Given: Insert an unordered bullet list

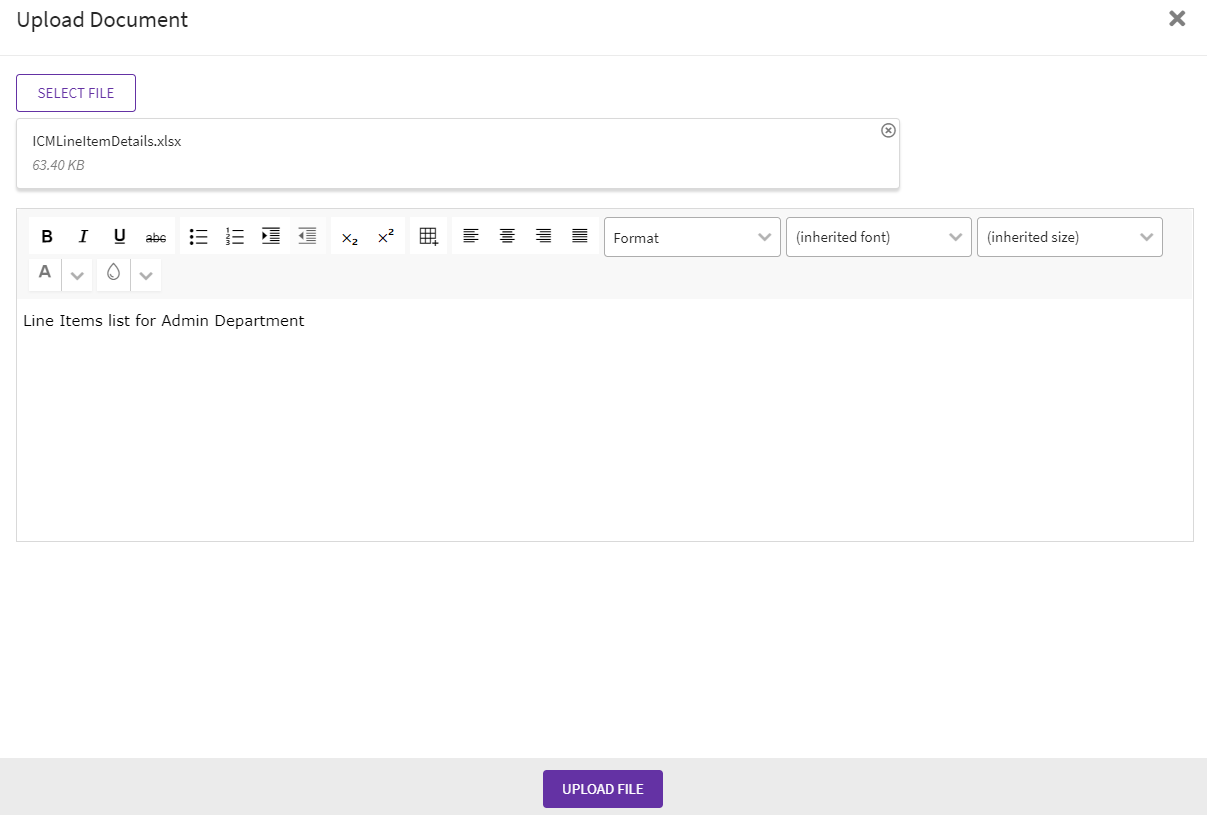Looking at the screenshot, I should (198, 237).
